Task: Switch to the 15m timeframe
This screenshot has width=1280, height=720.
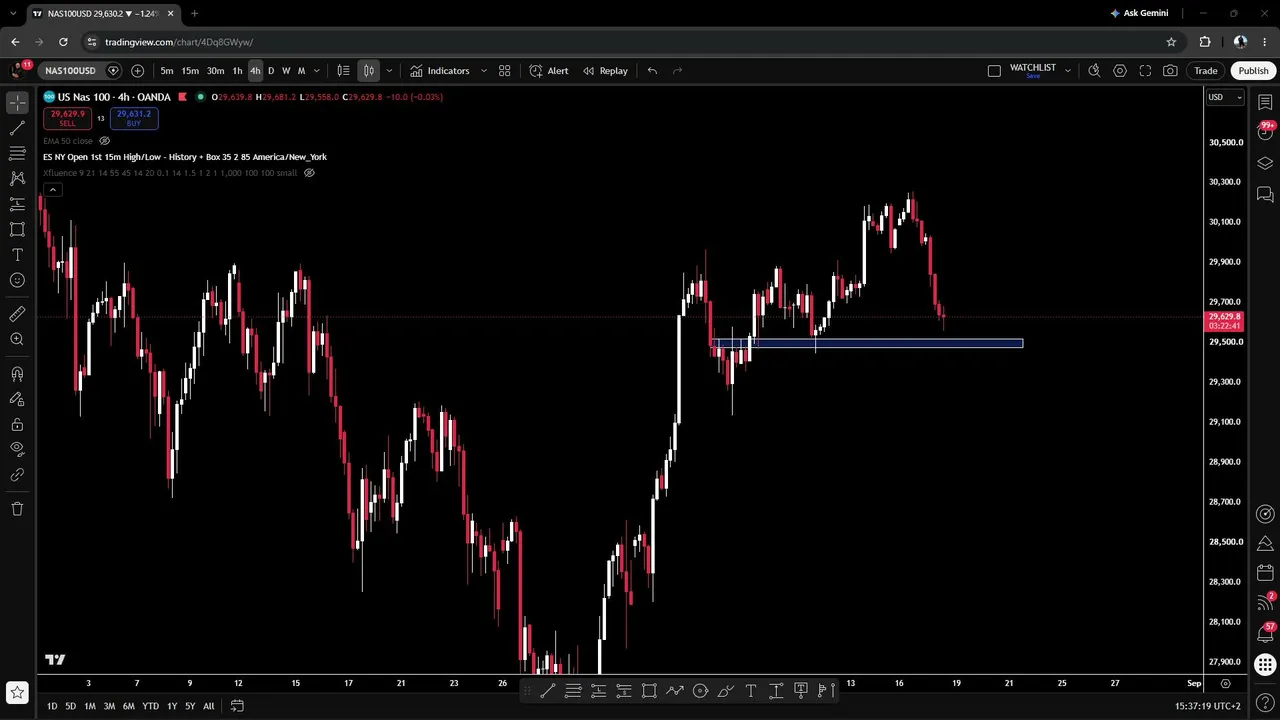Action: point(190,71)
